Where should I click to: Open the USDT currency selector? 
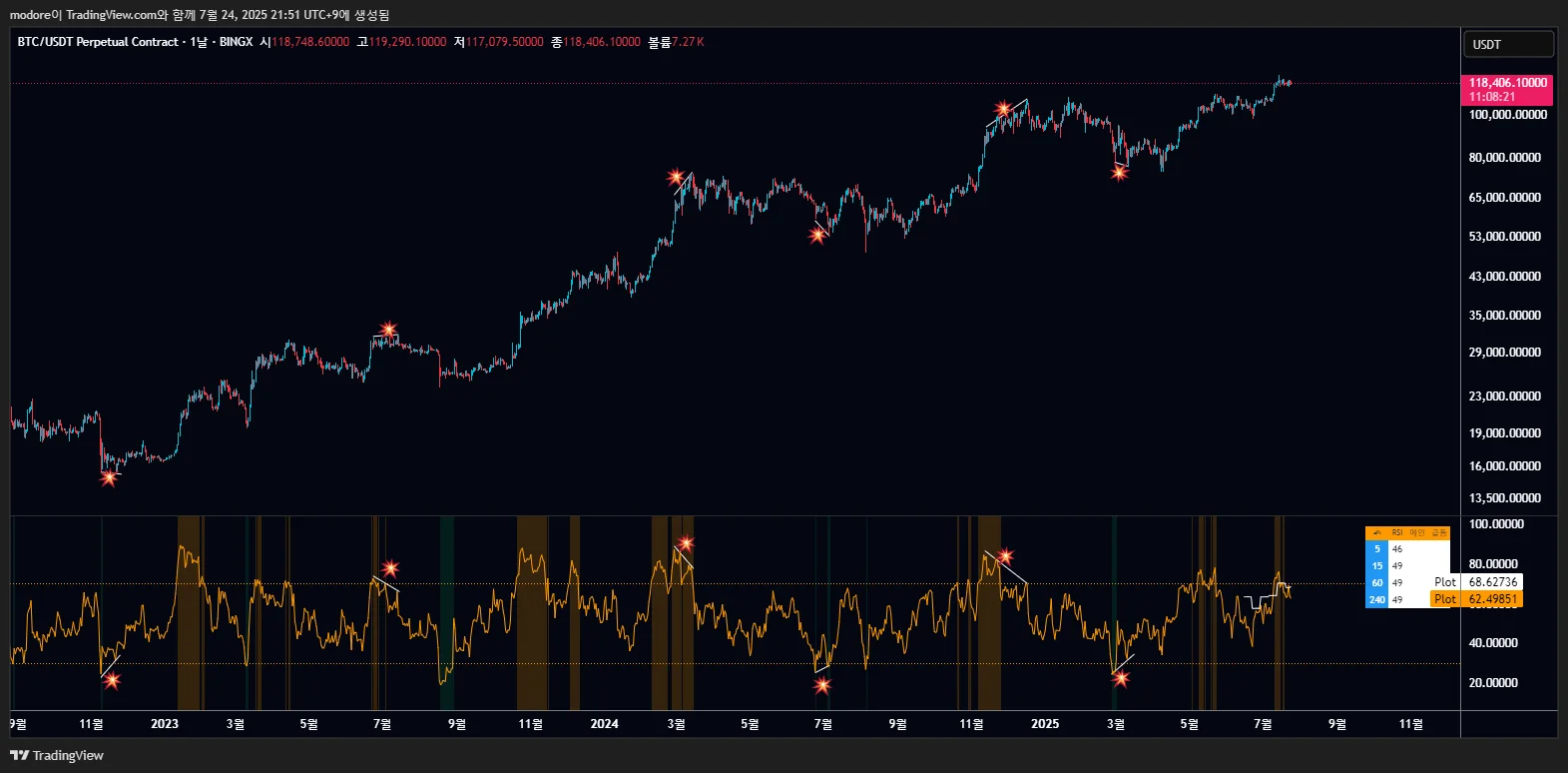(1508, 44)
